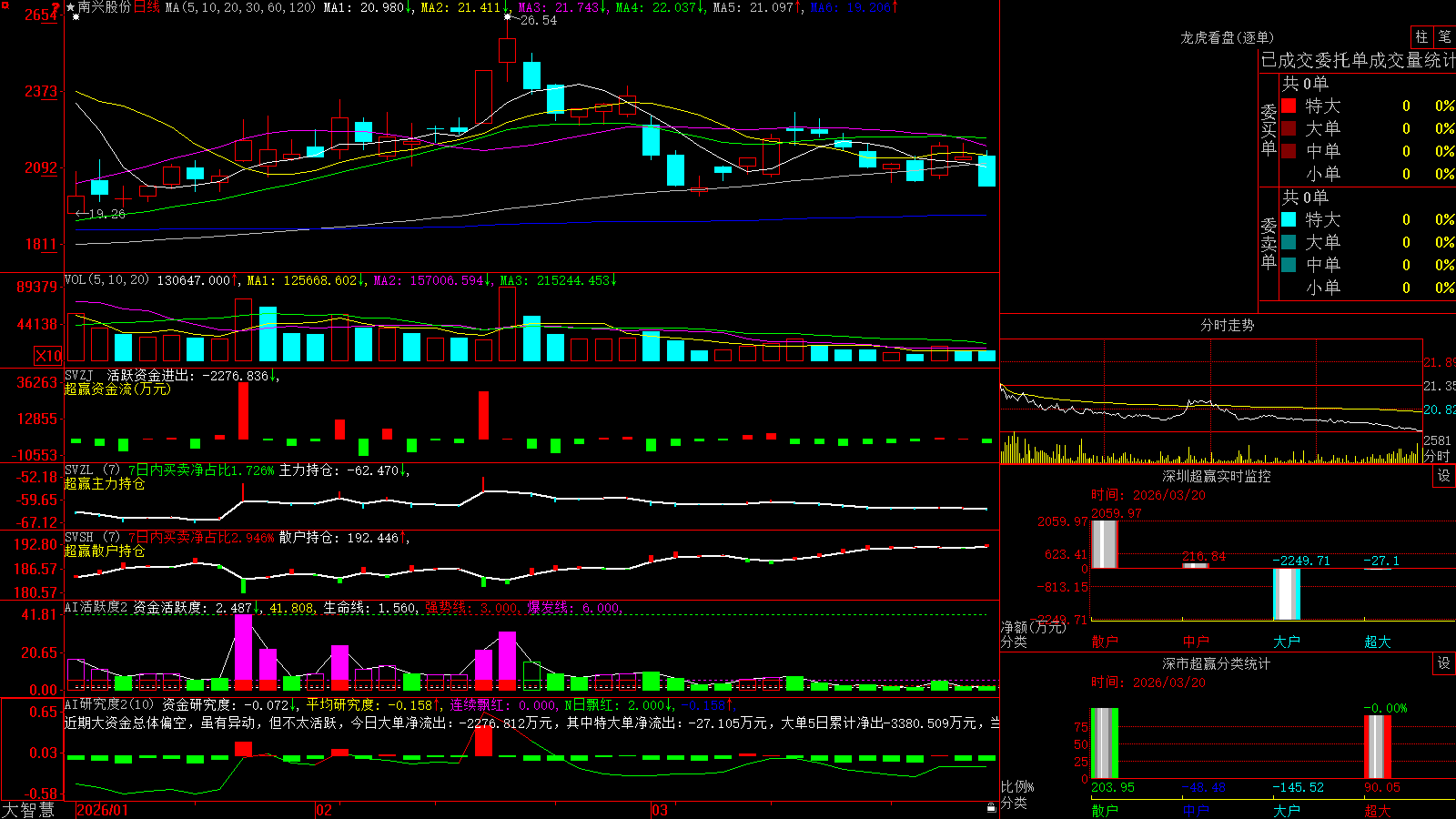Click the teal 中单 sell order swatch
The height and width of the screenshot is (819, 1456).
point(1289,265)
